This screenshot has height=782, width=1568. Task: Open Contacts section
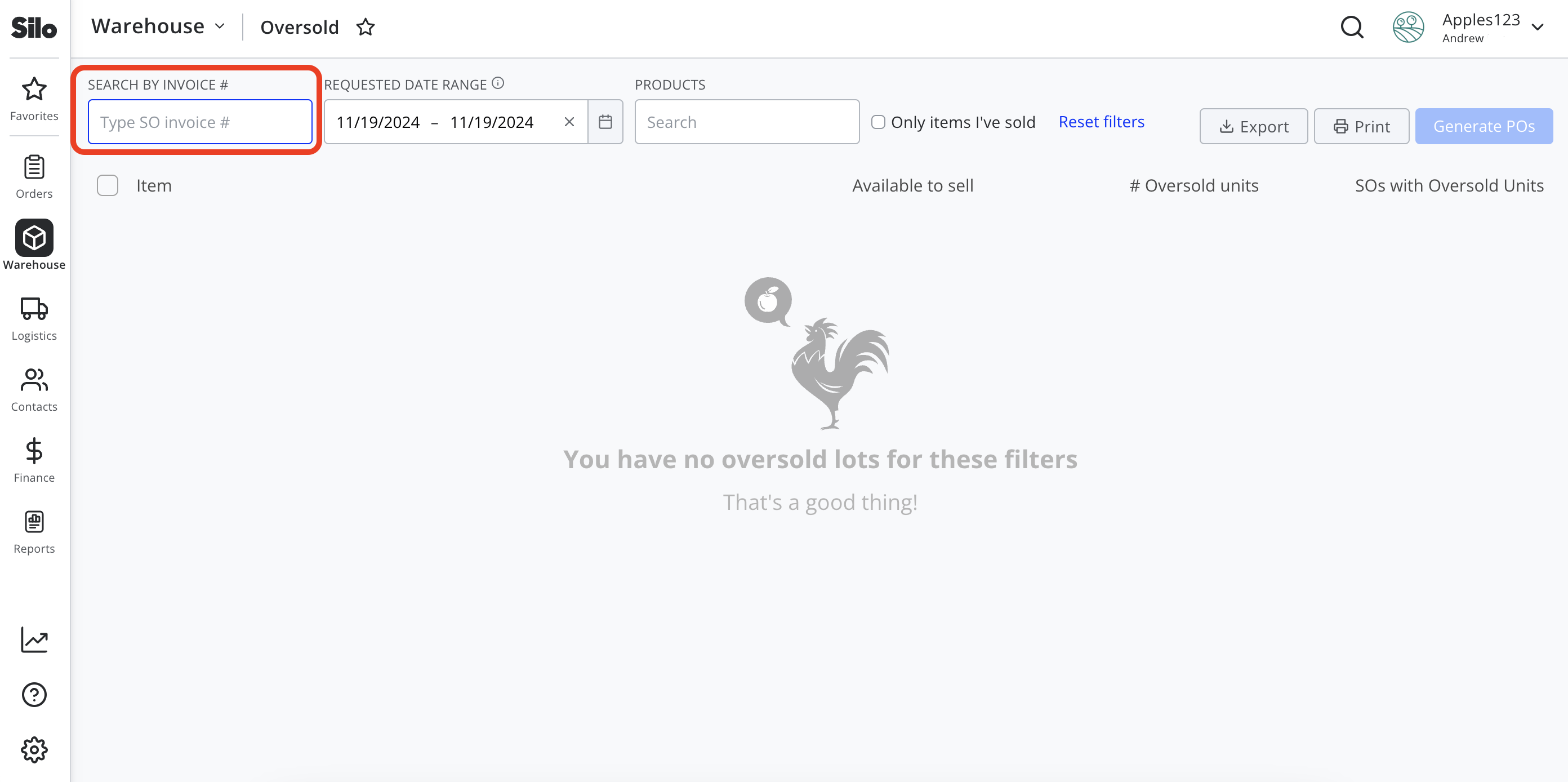pos(34,390)
